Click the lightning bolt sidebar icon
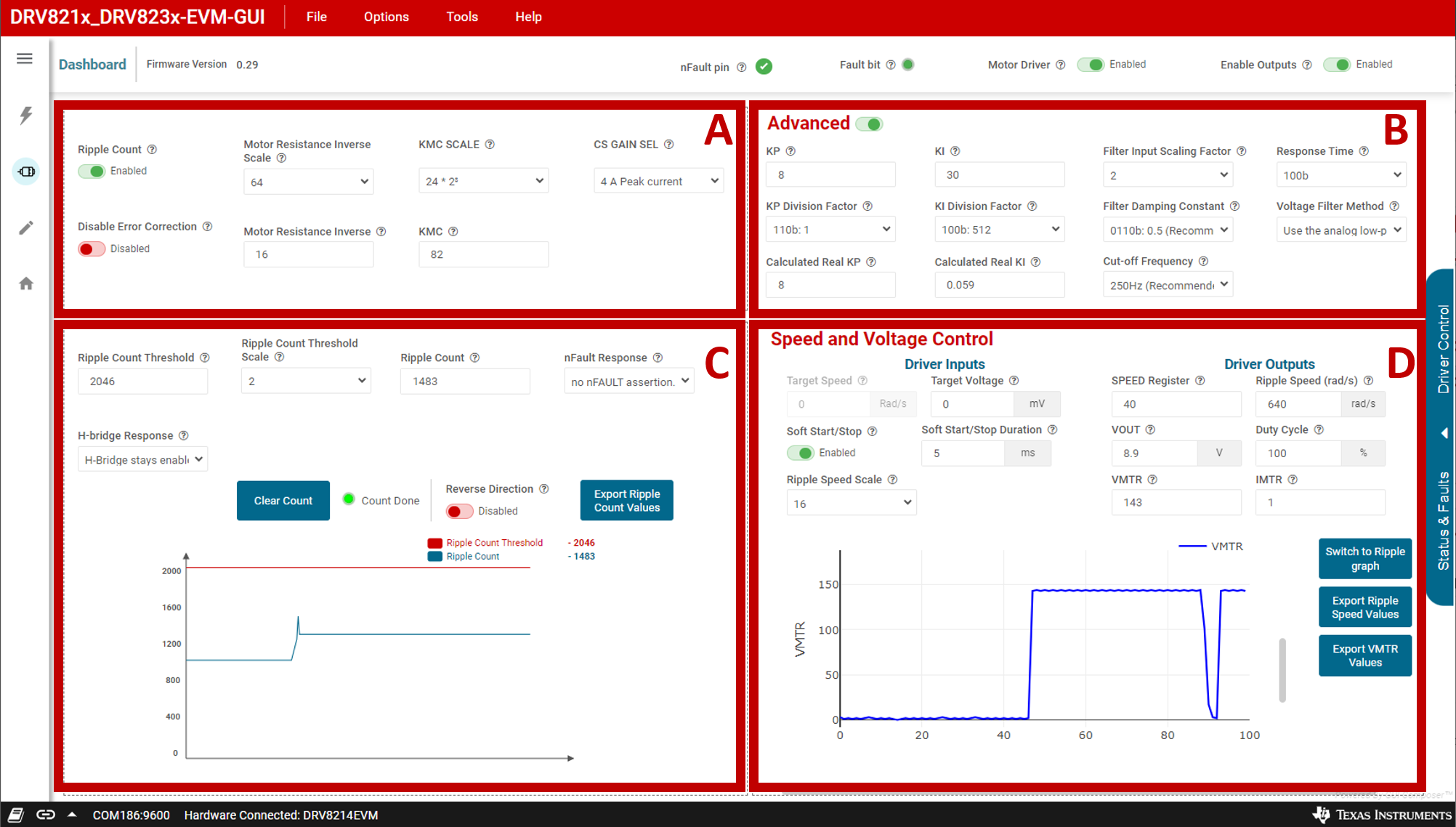 click(26, 115)
